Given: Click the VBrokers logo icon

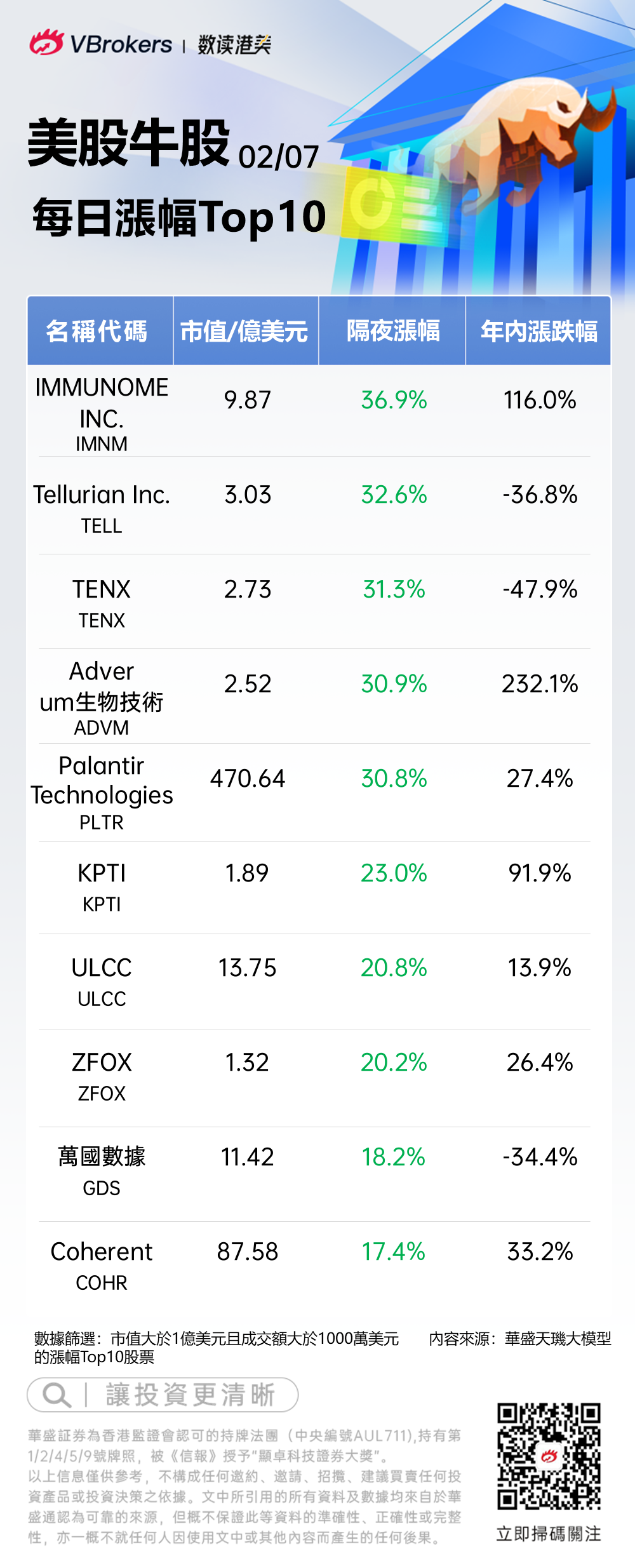Looking at the screenshot, I should click(46, 43).
